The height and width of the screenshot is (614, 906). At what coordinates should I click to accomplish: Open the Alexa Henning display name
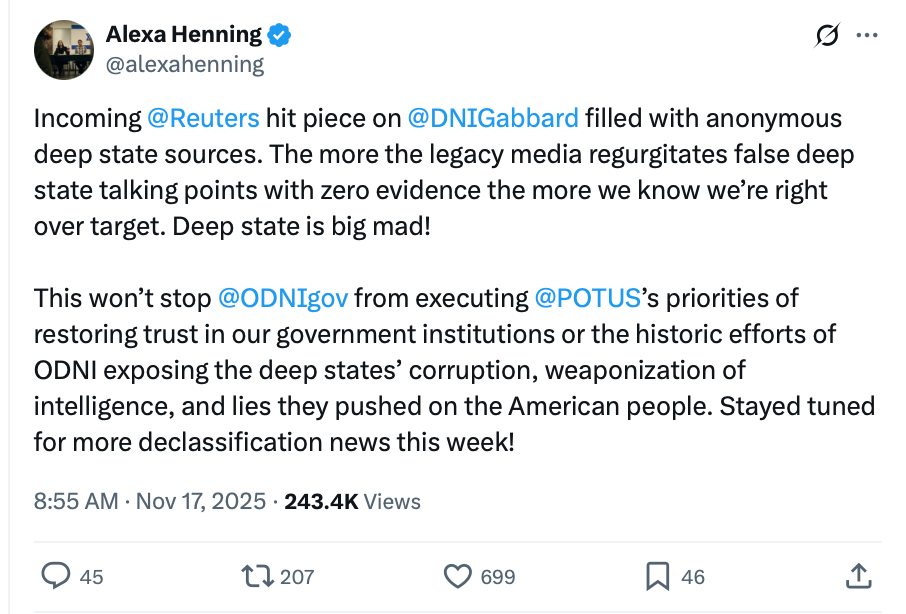point(183,35)
